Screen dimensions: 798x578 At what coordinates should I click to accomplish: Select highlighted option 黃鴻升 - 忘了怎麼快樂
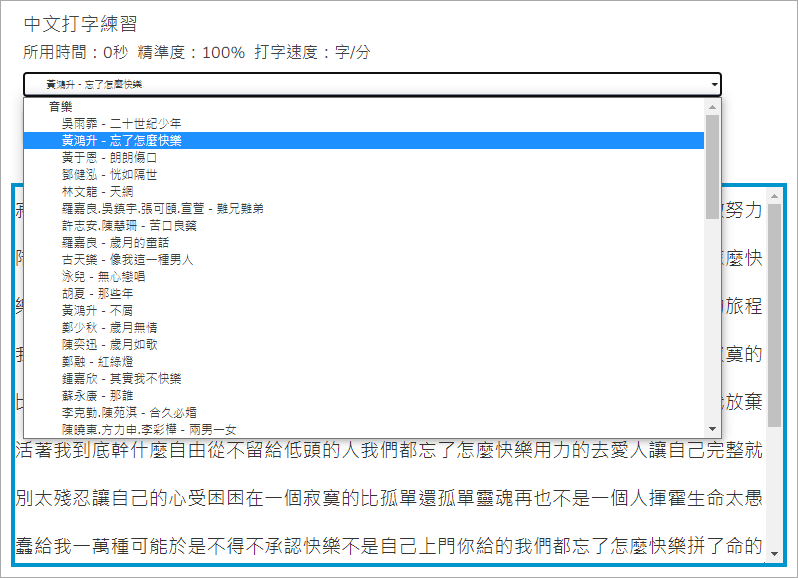click(364, 140)
